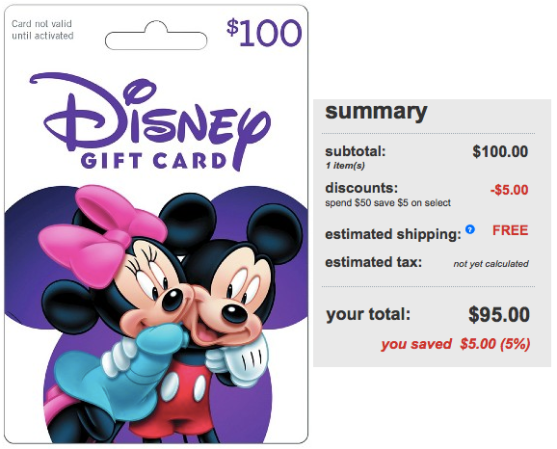Screen dimensions: 557x449
Task: Click the FREE shipping label
Action: [x=510, y=230]
